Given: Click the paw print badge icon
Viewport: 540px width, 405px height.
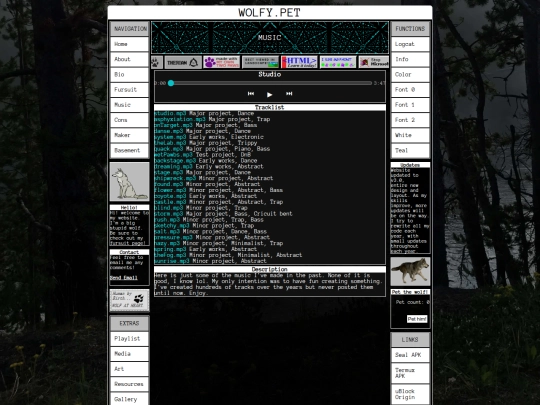Looking at the screenshot, I should tap(157, 62).
